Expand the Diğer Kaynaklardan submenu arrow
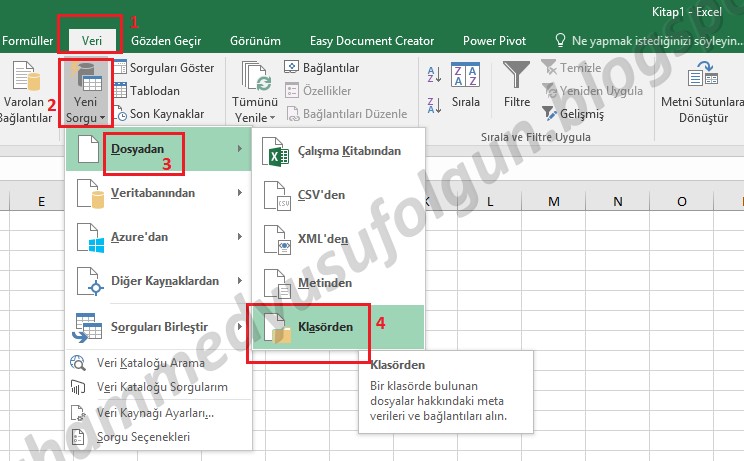The image size is (744, 461). coord(240,281)
